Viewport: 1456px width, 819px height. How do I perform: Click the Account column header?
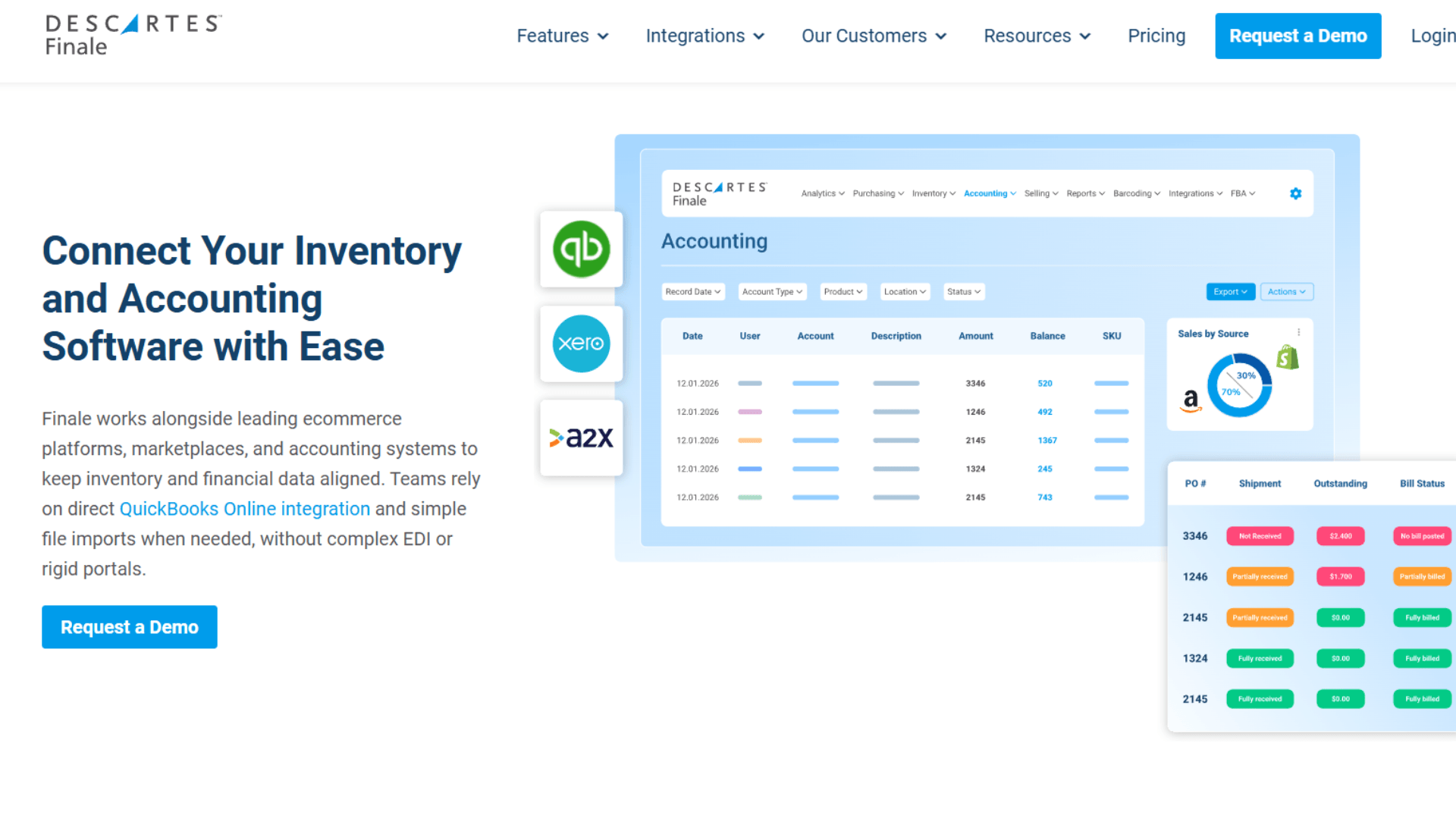(815, 336)
